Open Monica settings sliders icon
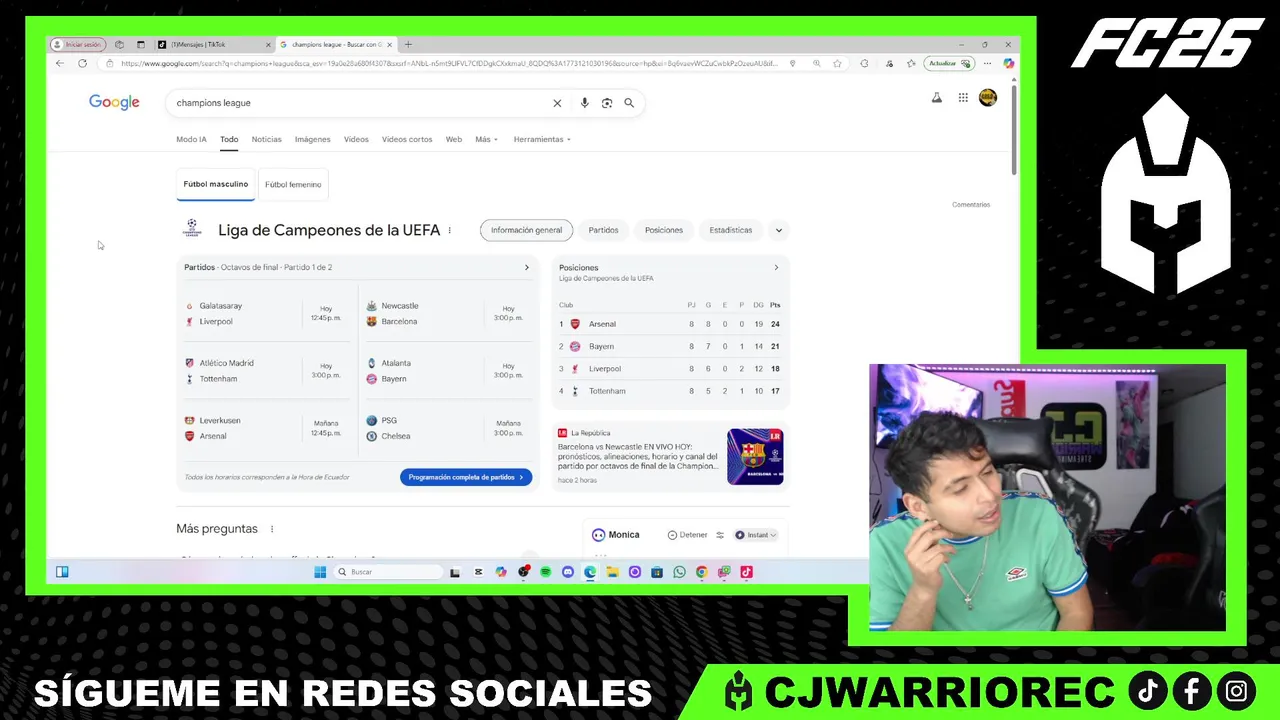This screenshot has width=1280, height=720. pos(720,535)
